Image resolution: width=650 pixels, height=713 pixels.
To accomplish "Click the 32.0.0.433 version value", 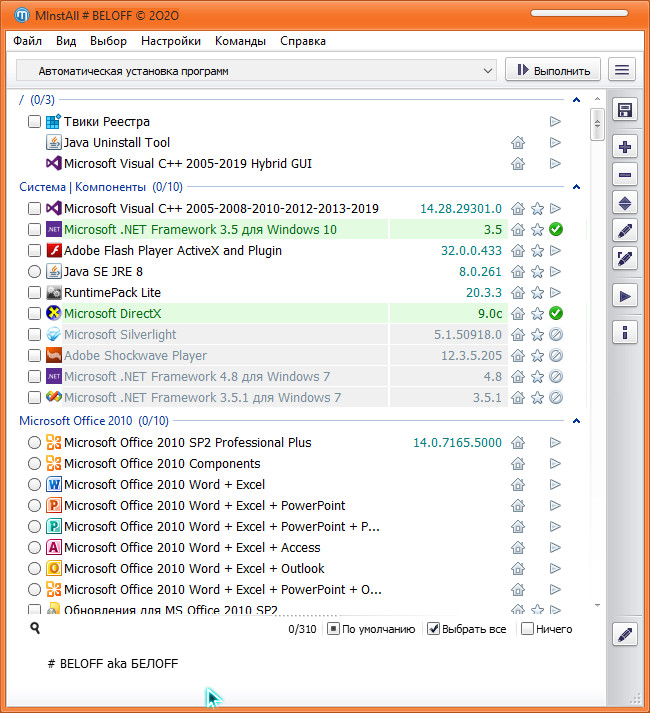I will click(471, 251).
